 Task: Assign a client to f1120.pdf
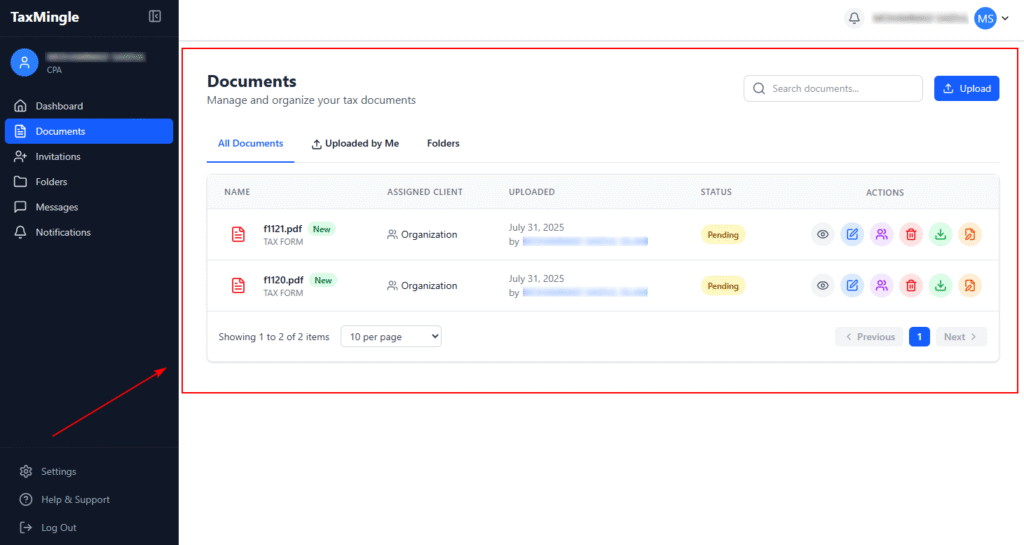coord(881,286)
